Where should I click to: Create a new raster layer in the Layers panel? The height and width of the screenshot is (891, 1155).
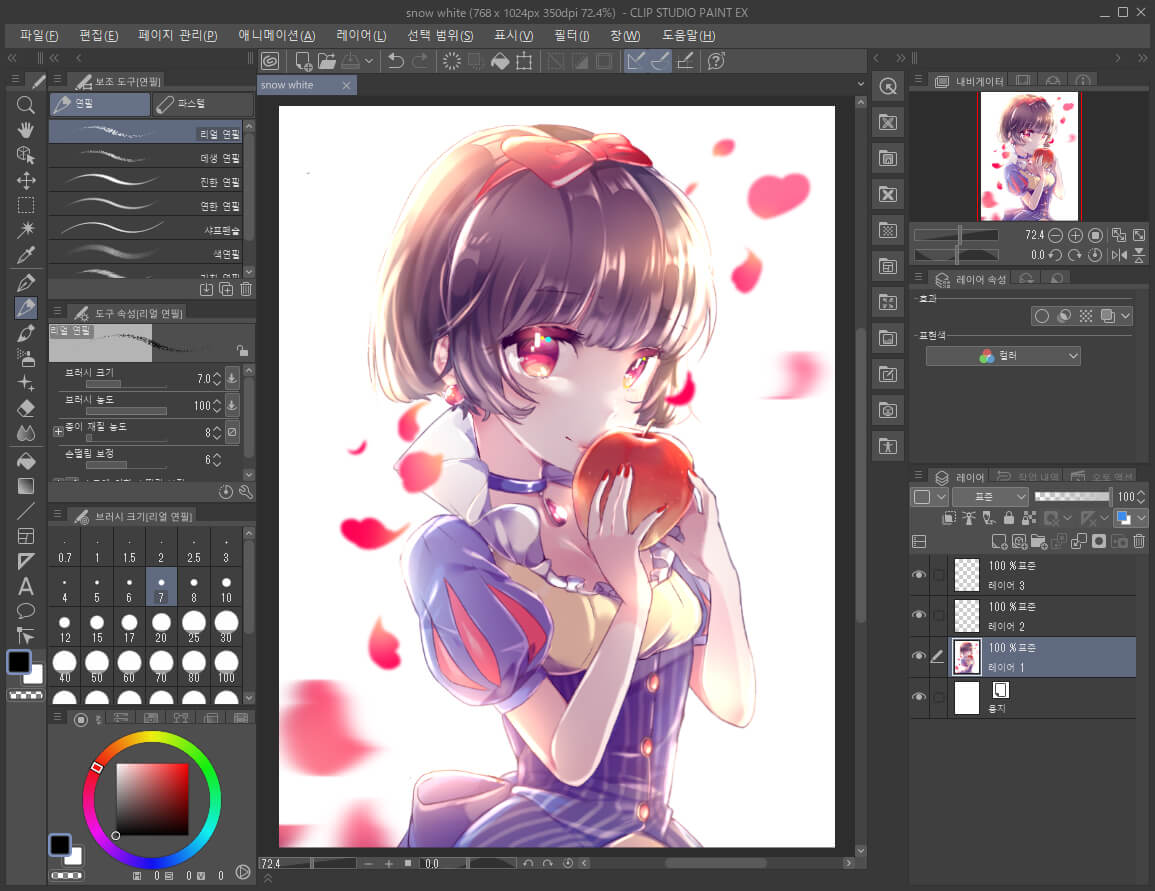click(x=1000, y=541)
